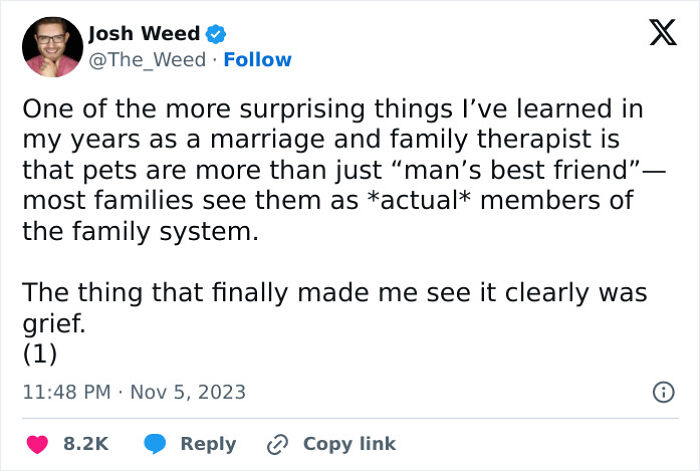
Task: Open the 11:48 PM timestamp
Action: [66, 392]
